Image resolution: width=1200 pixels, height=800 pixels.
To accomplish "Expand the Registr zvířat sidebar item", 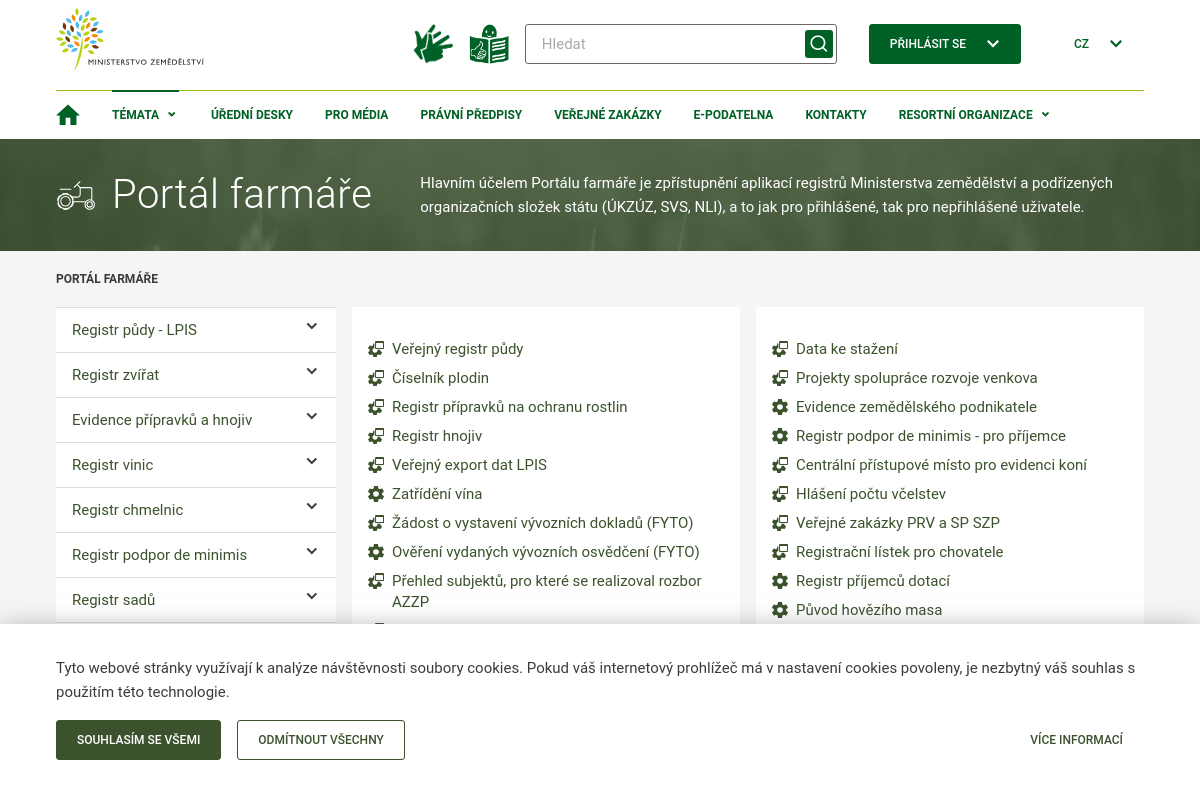I will (x=312, y=372).
